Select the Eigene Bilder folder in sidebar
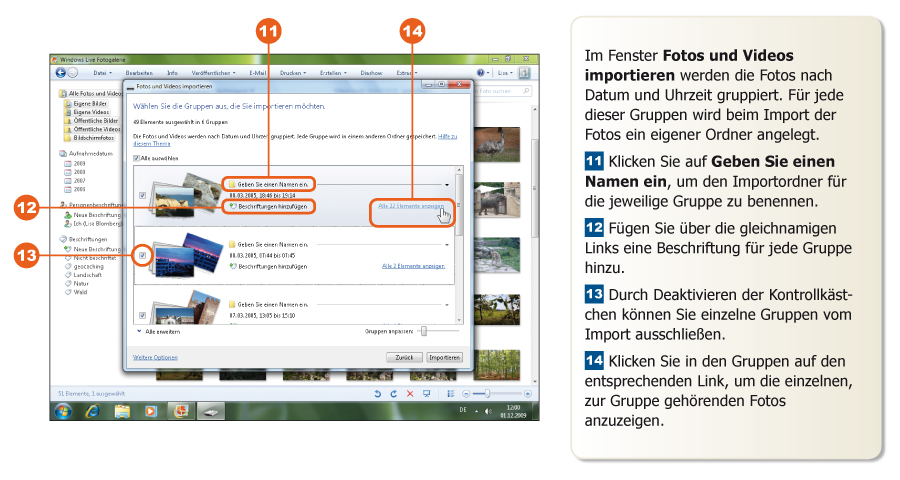900x480 pixels. coord(88,103)
